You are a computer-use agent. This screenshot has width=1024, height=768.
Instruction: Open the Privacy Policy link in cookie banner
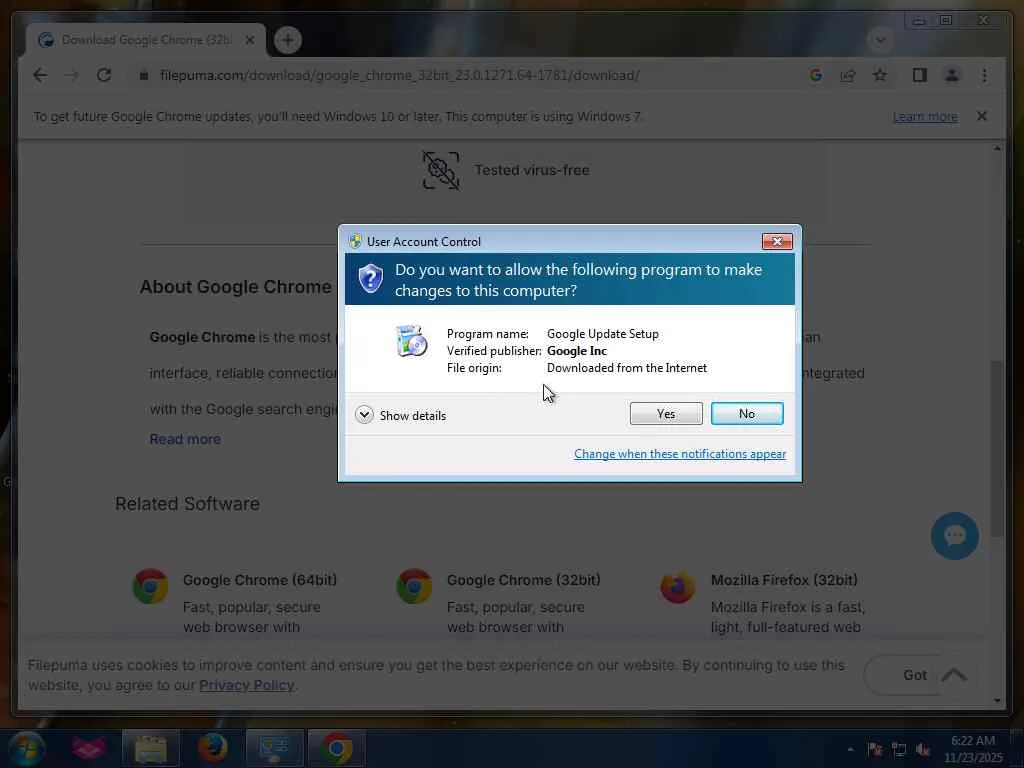coord(246,685)
